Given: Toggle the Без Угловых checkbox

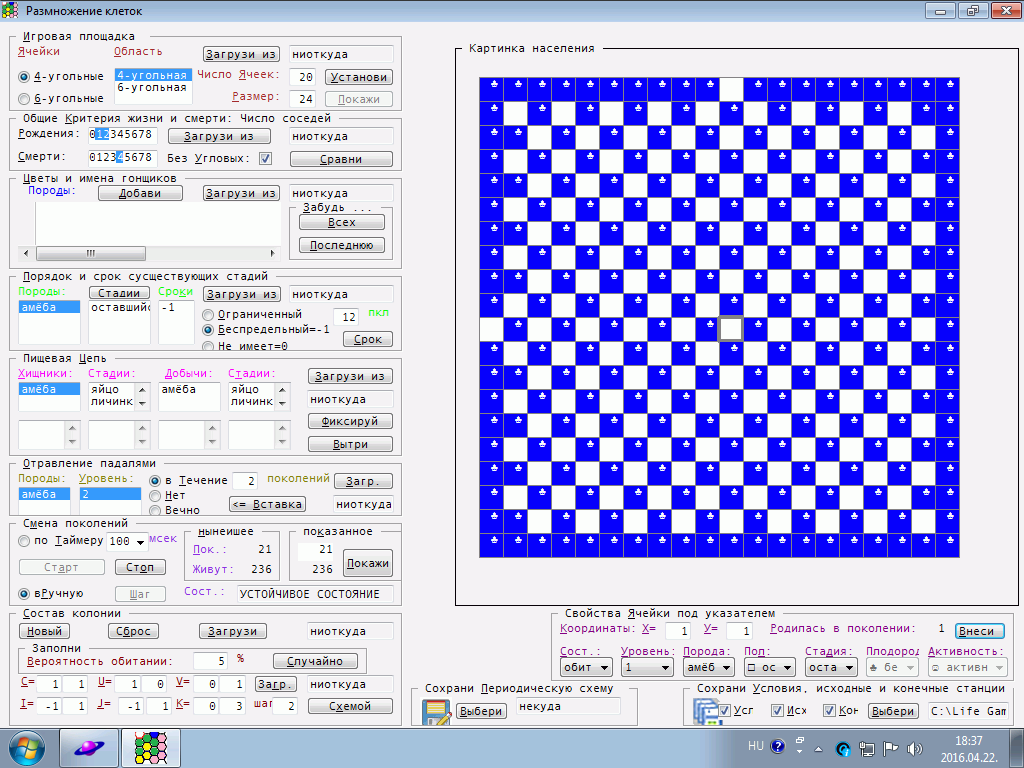Looking at the screenshot, I should point(265,158).
